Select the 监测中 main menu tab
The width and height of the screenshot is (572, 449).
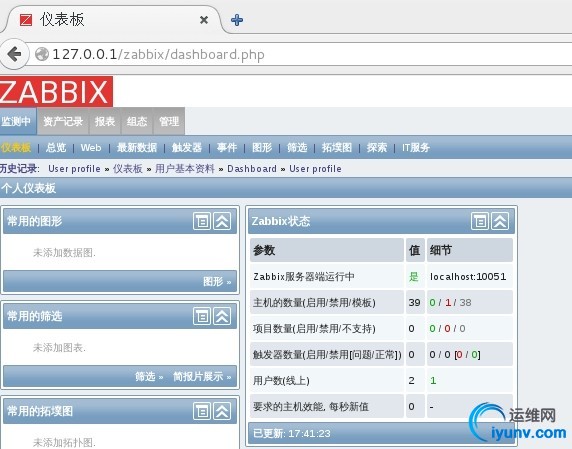click(18, 121)
